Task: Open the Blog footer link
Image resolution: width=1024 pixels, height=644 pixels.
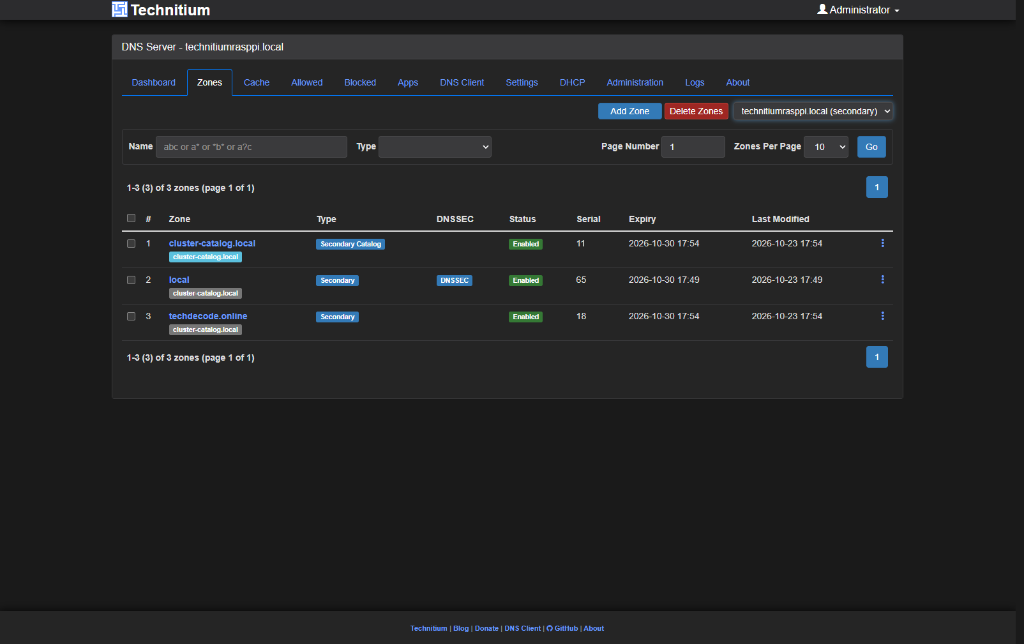Action: coord(461,628)
